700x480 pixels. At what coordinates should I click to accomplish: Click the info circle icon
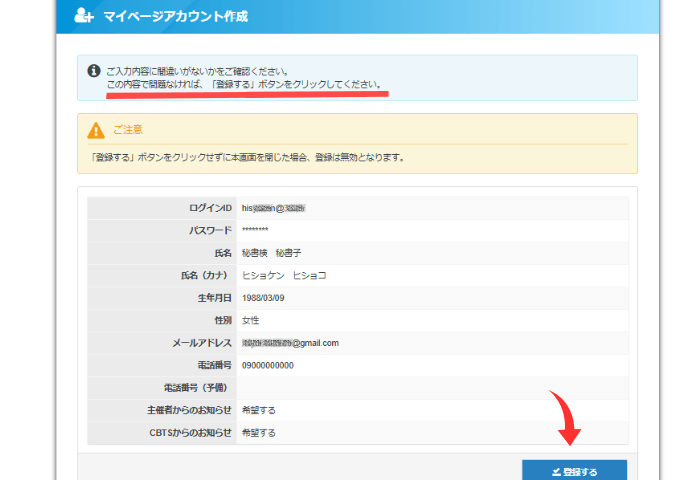point(94,71)
